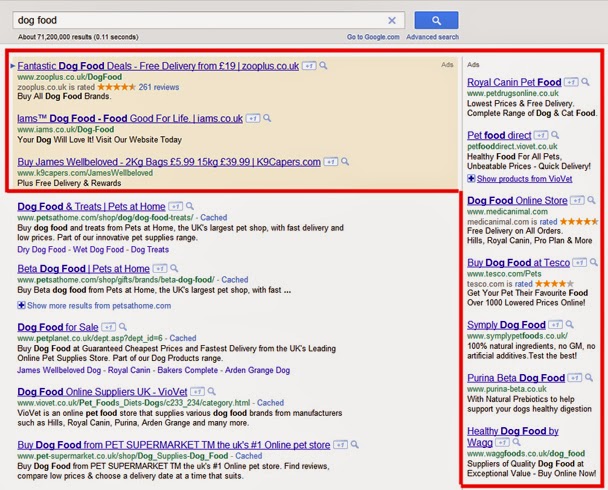Preview K9Capers ad with magnifier icon
The height and width of the screenshot is (490, 608).
(345, 161)
